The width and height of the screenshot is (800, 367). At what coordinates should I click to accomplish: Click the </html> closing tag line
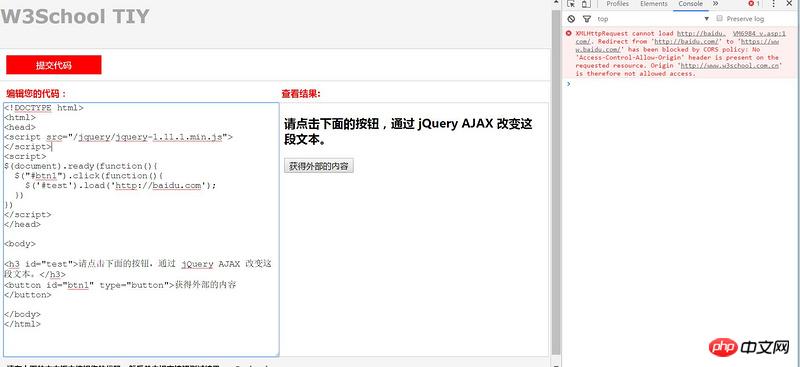point(22,324)
